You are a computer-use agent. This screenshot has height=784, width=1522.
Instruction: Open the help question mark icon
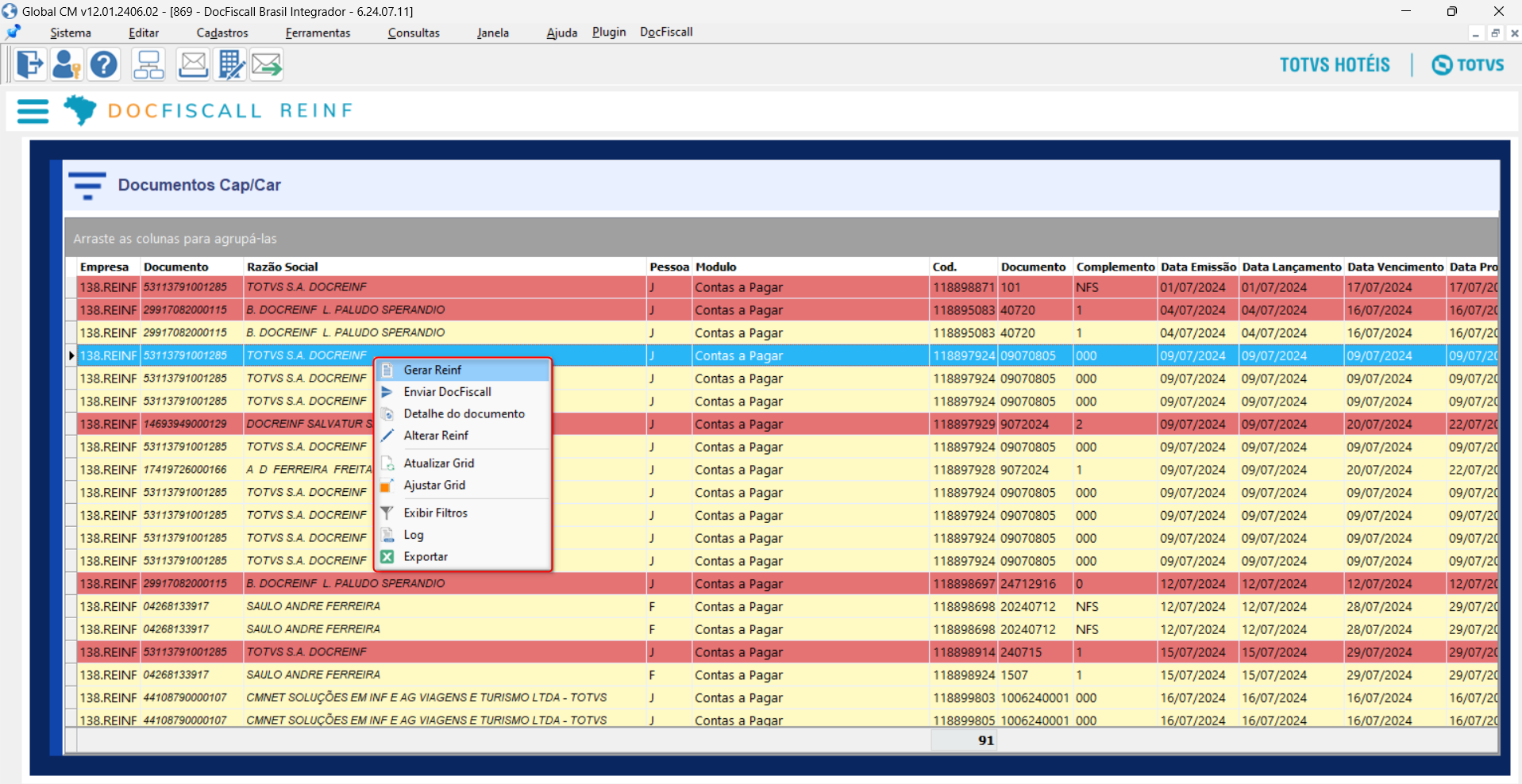[x=103, y=64]
